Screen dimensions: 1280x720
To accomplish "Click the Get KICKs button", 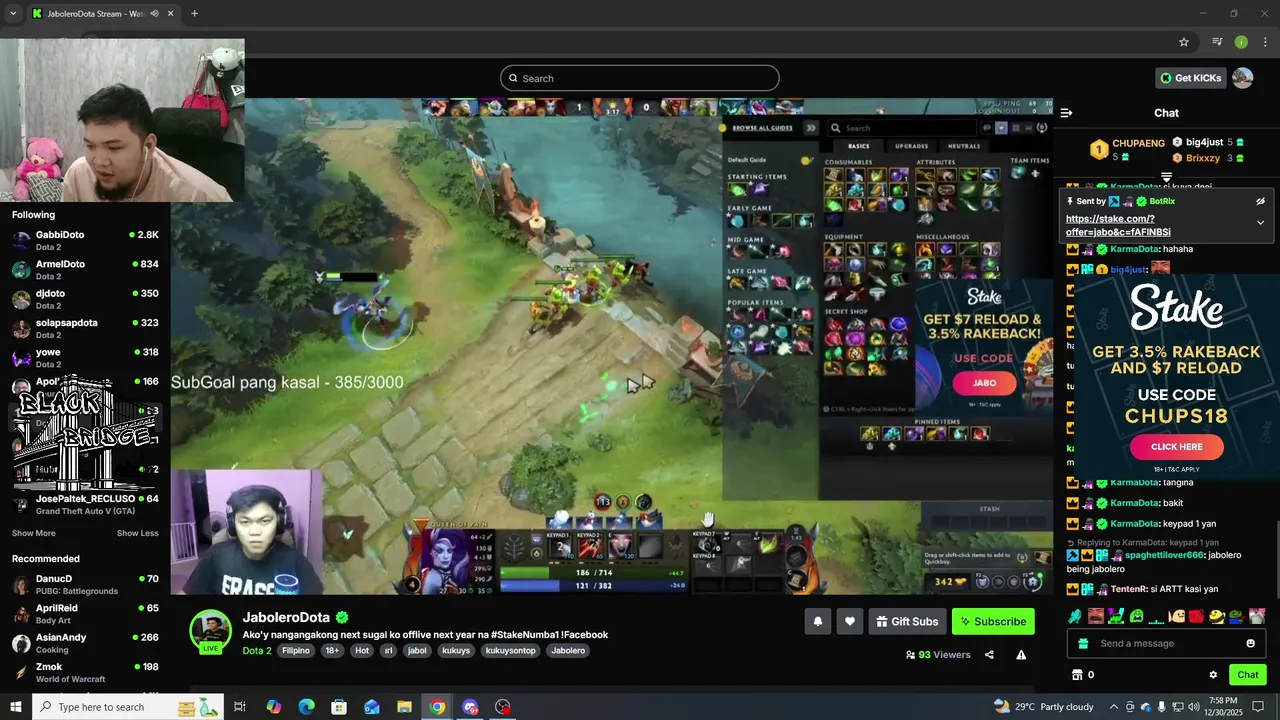I will click(1190, 78).
